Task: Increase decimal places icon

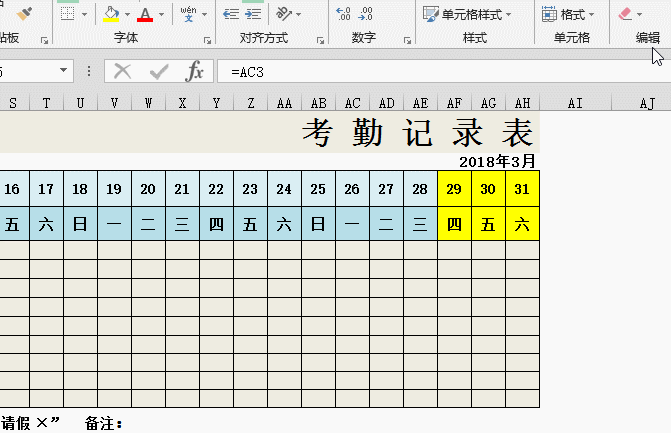Action: pyautogui.click(x=343, y=14)
